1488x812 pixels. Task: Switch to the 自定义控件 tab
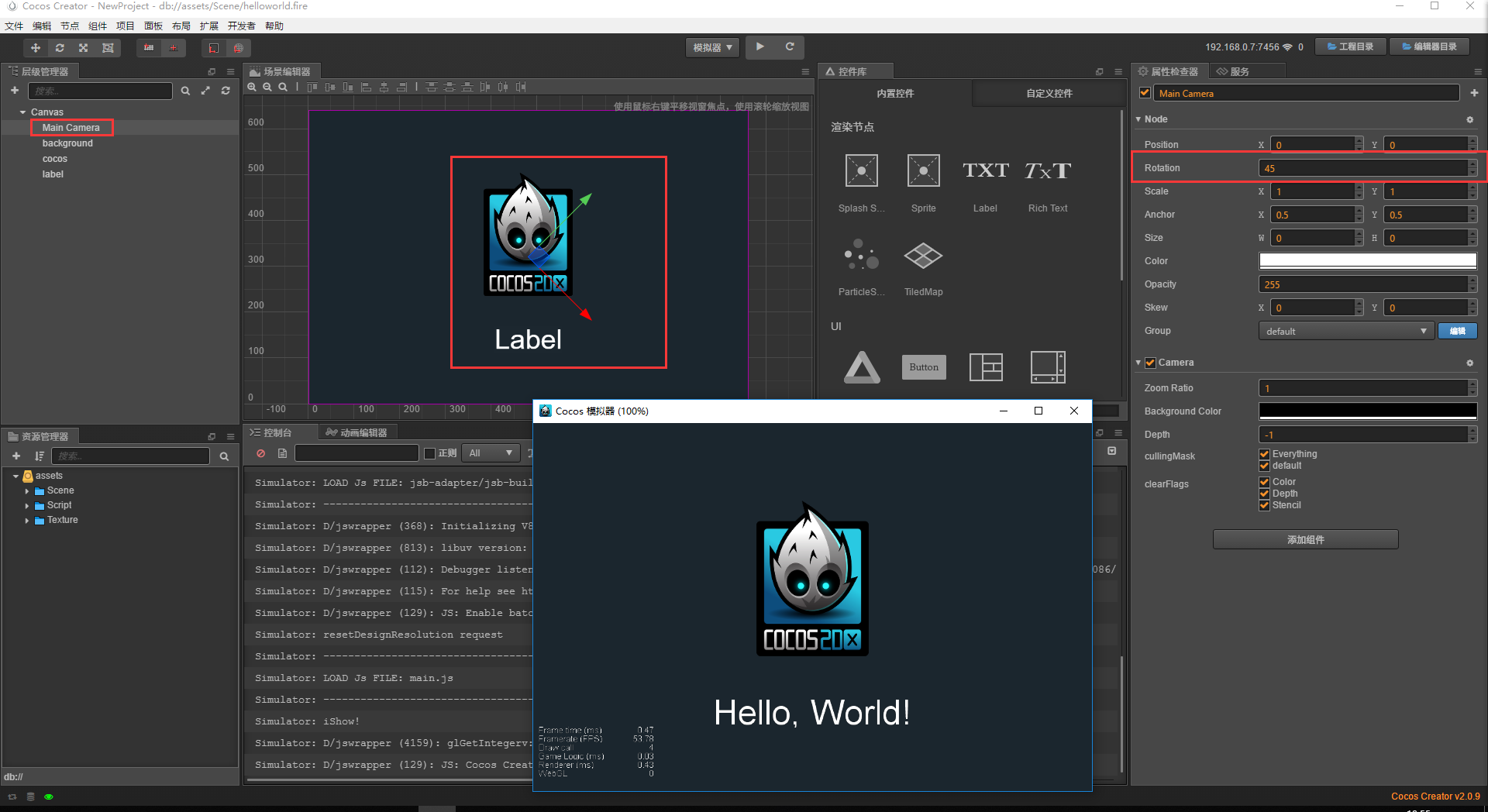click(x=1049, y=94)
